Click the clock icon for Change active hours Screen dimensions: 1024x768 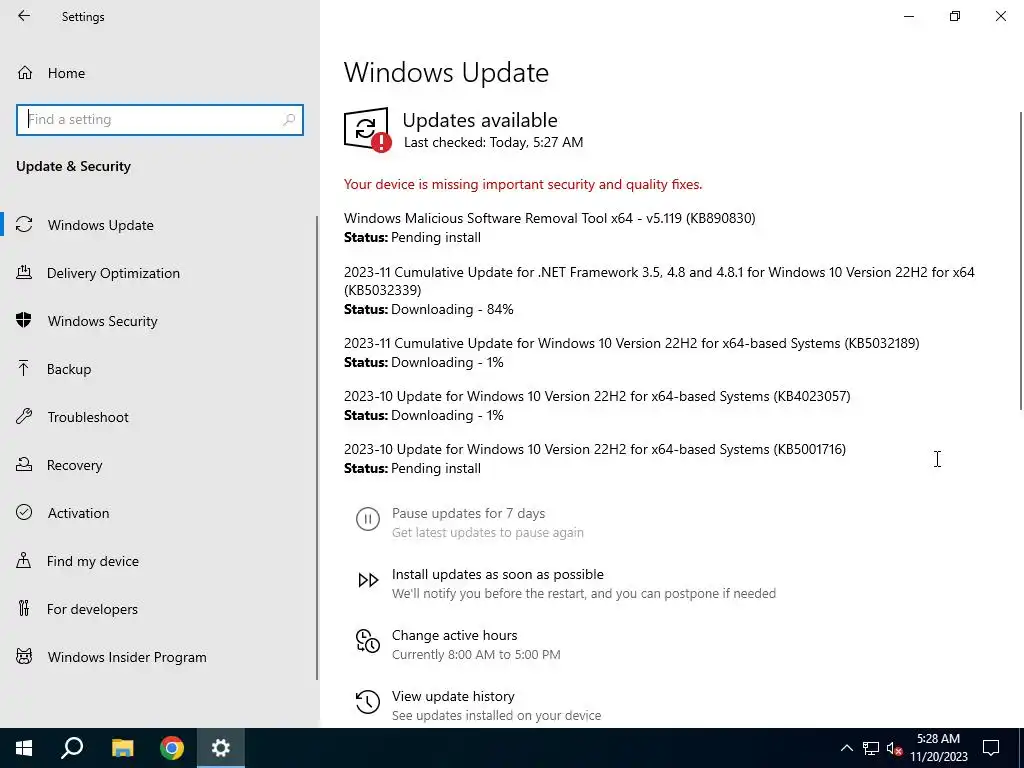[x=368, y=641]
